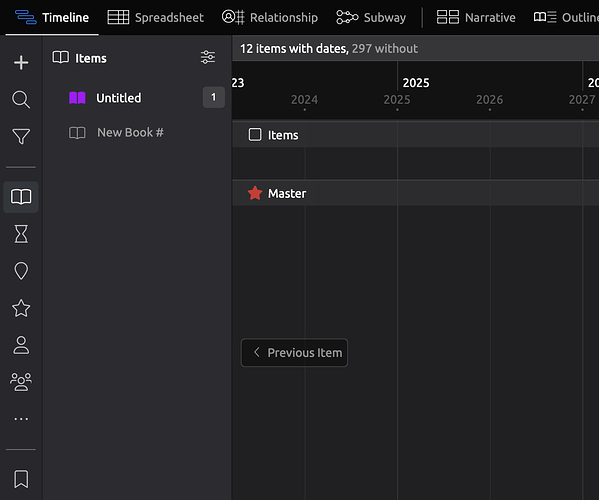Switch to the Subway view tab
Viewport: 599px width, 500px height.
pyautogui.click(x=371, y=18)
